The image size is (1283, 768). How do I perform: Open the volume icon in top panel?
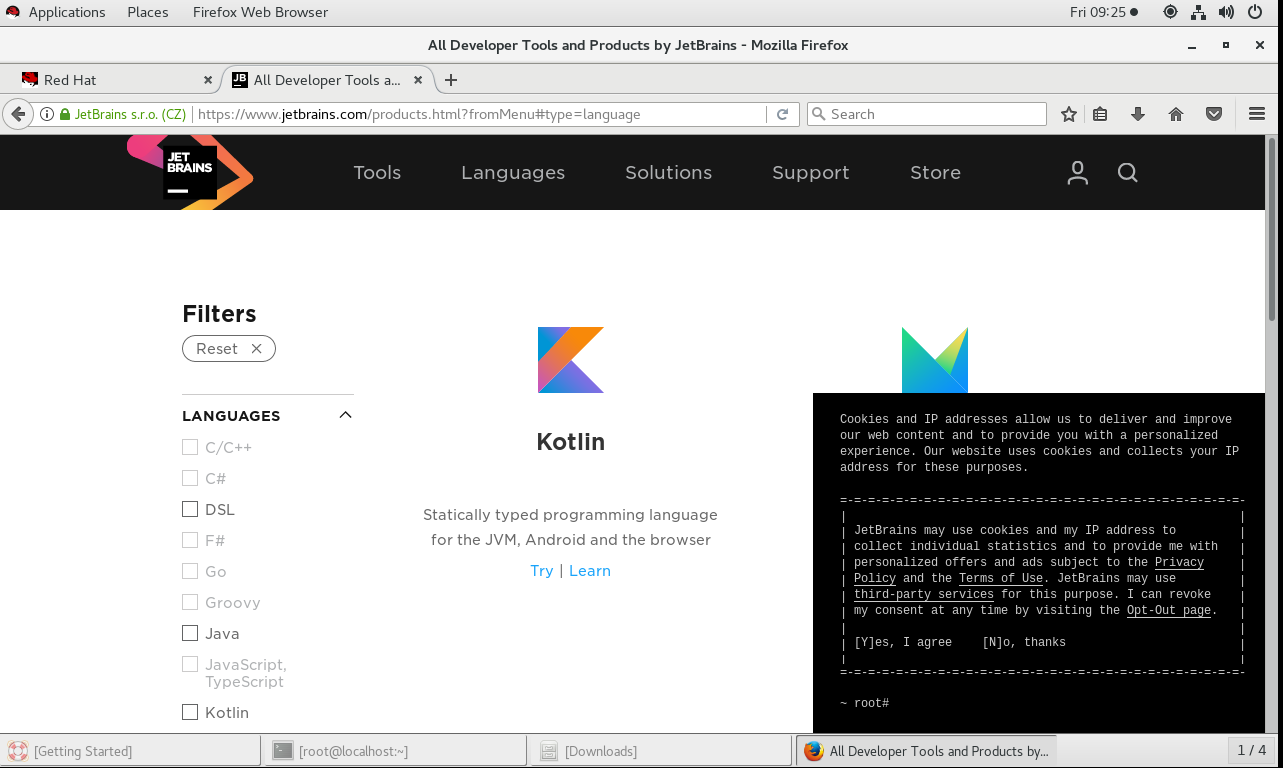click(1226, 12)
